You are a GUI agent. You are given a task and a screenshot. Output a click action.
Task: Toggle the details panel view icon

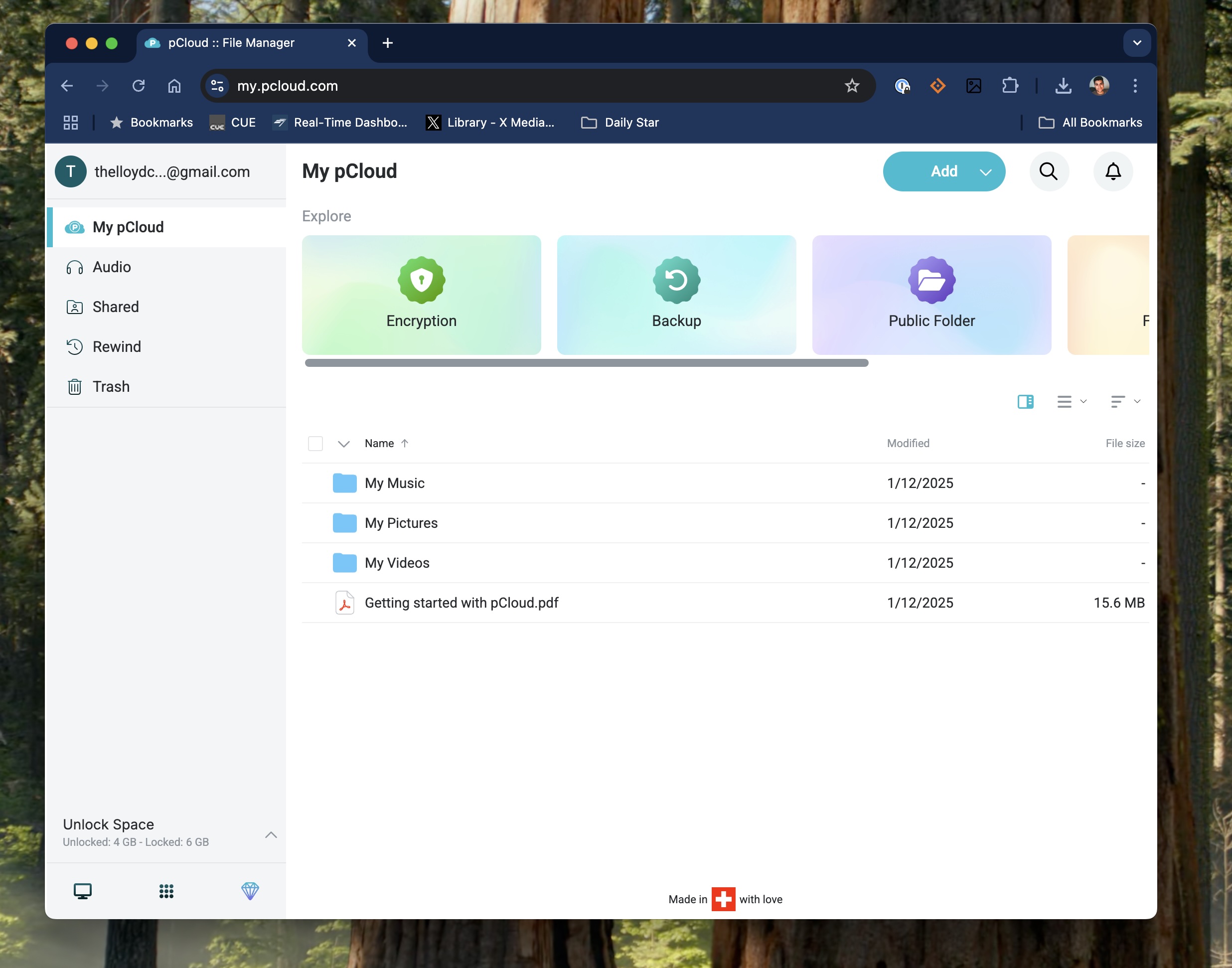[1025, 401]
